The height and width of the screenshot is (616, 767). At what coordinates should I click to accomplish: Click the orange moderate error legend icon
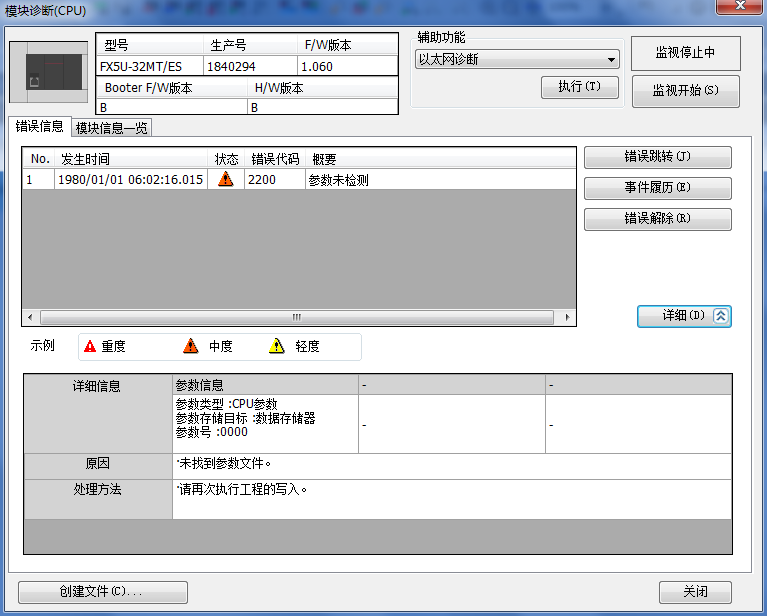click(x=191, y=347)
